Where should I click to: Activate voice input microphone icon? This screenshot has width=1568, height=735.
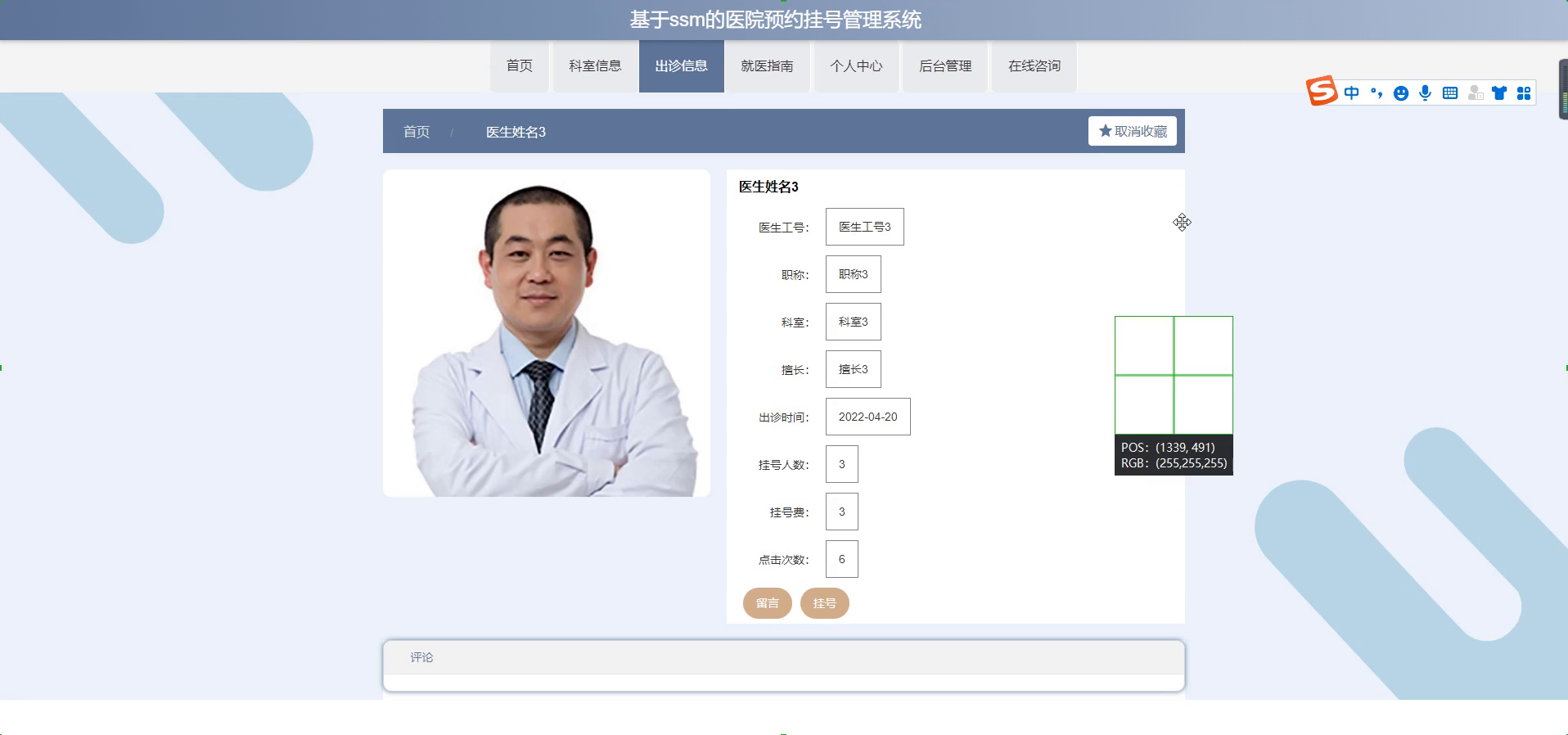[1426, 93]
